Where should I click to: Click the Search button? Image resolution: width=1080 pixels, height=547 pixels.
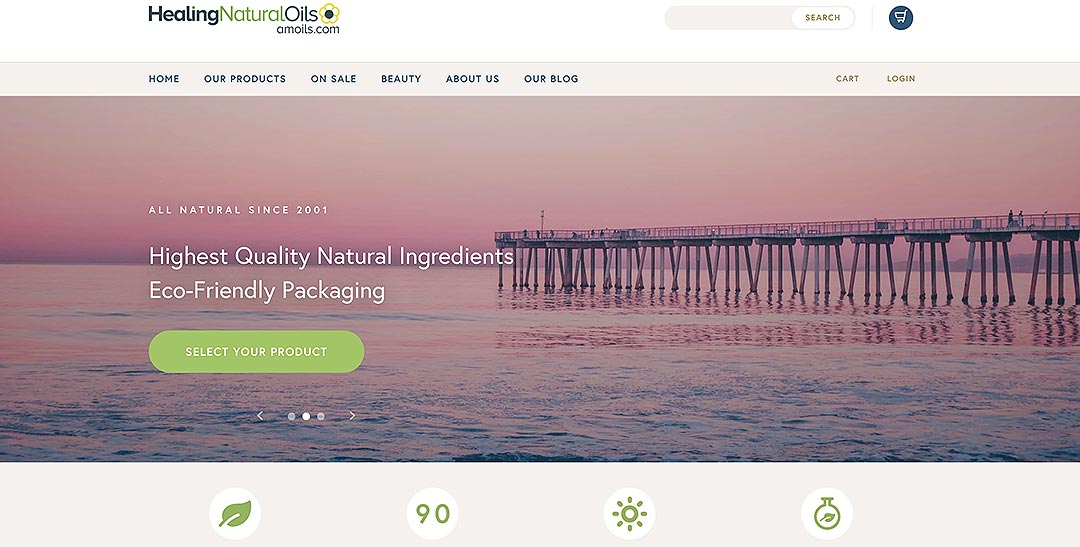tap(822, 18)
